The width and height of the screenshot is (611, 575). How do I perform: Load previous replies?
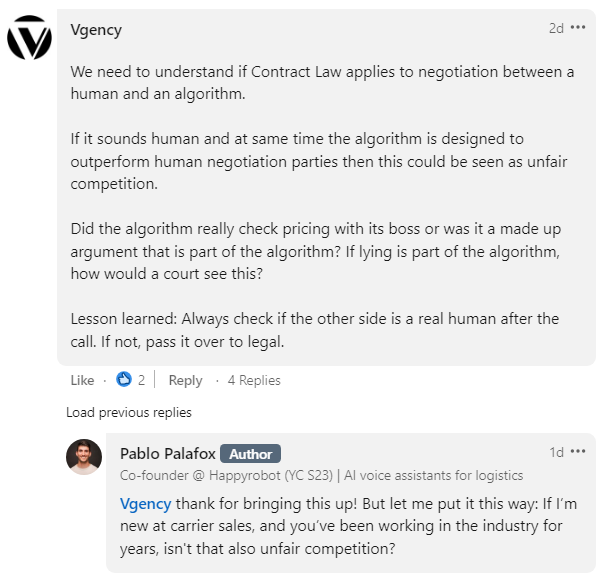pyautogui.click(x=129, y=412)
